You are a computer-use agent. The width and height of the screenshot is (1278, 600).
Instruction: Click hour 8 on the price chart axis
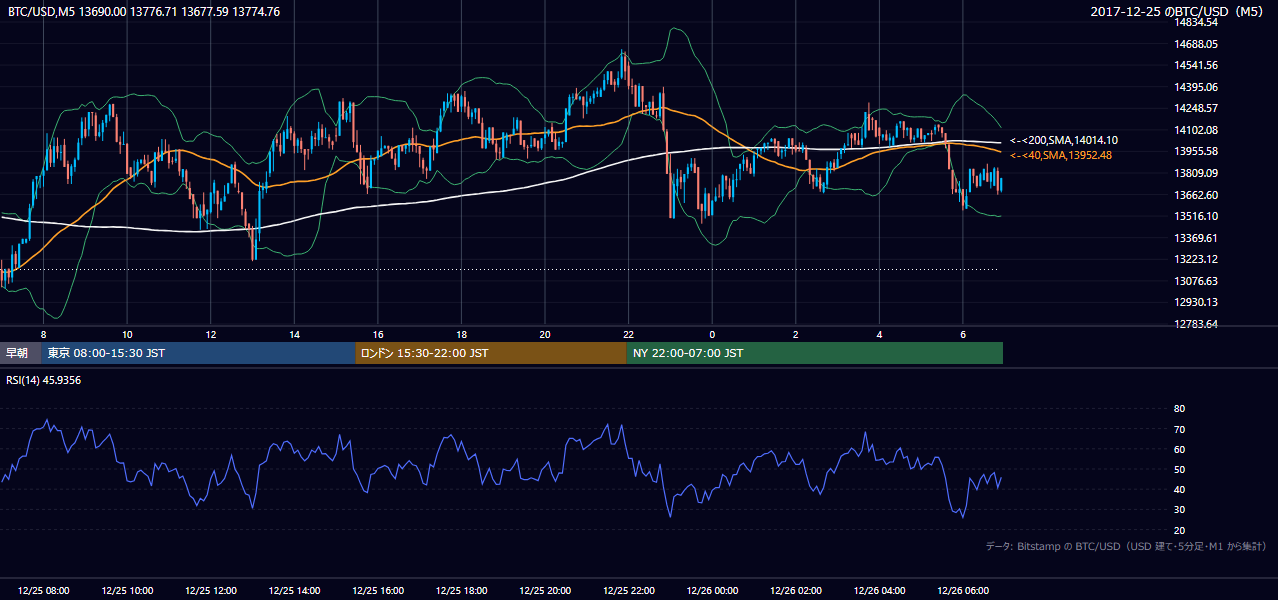[43, 334]
